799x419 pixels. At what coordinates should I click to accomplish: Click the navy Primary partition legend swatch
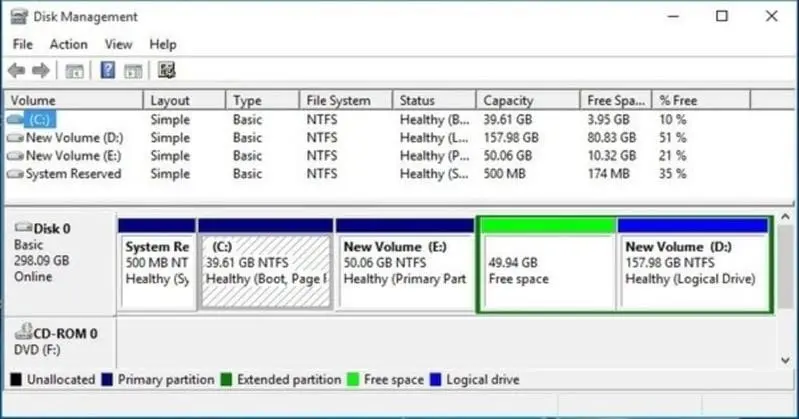(x=107, y=380)
